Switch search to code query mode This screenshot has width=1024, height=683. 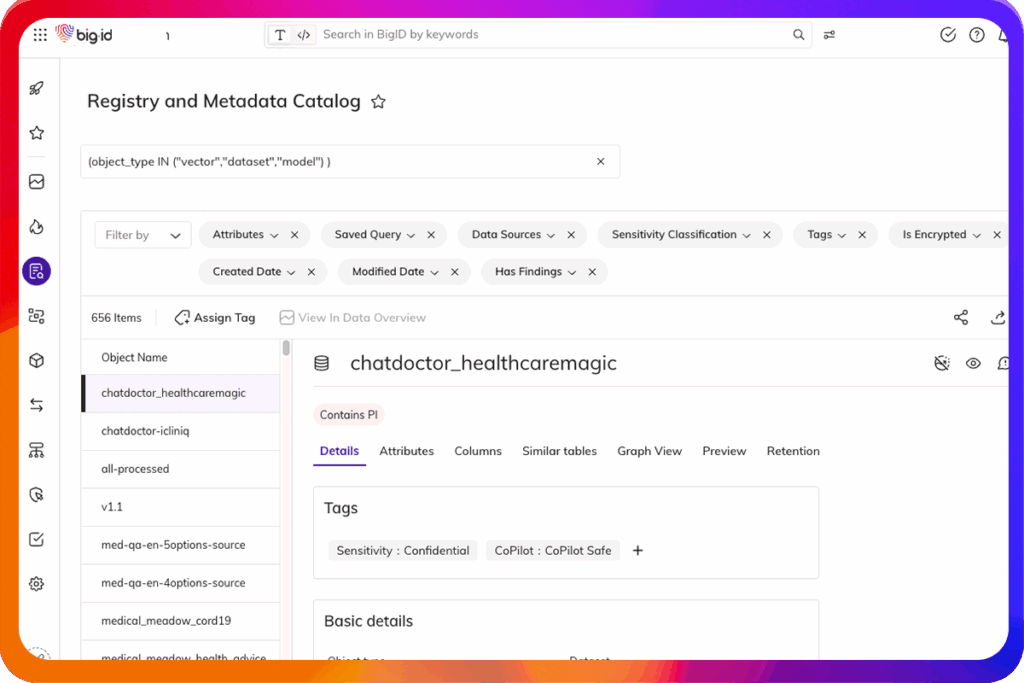pyautogui.click(x=304, y=35)
